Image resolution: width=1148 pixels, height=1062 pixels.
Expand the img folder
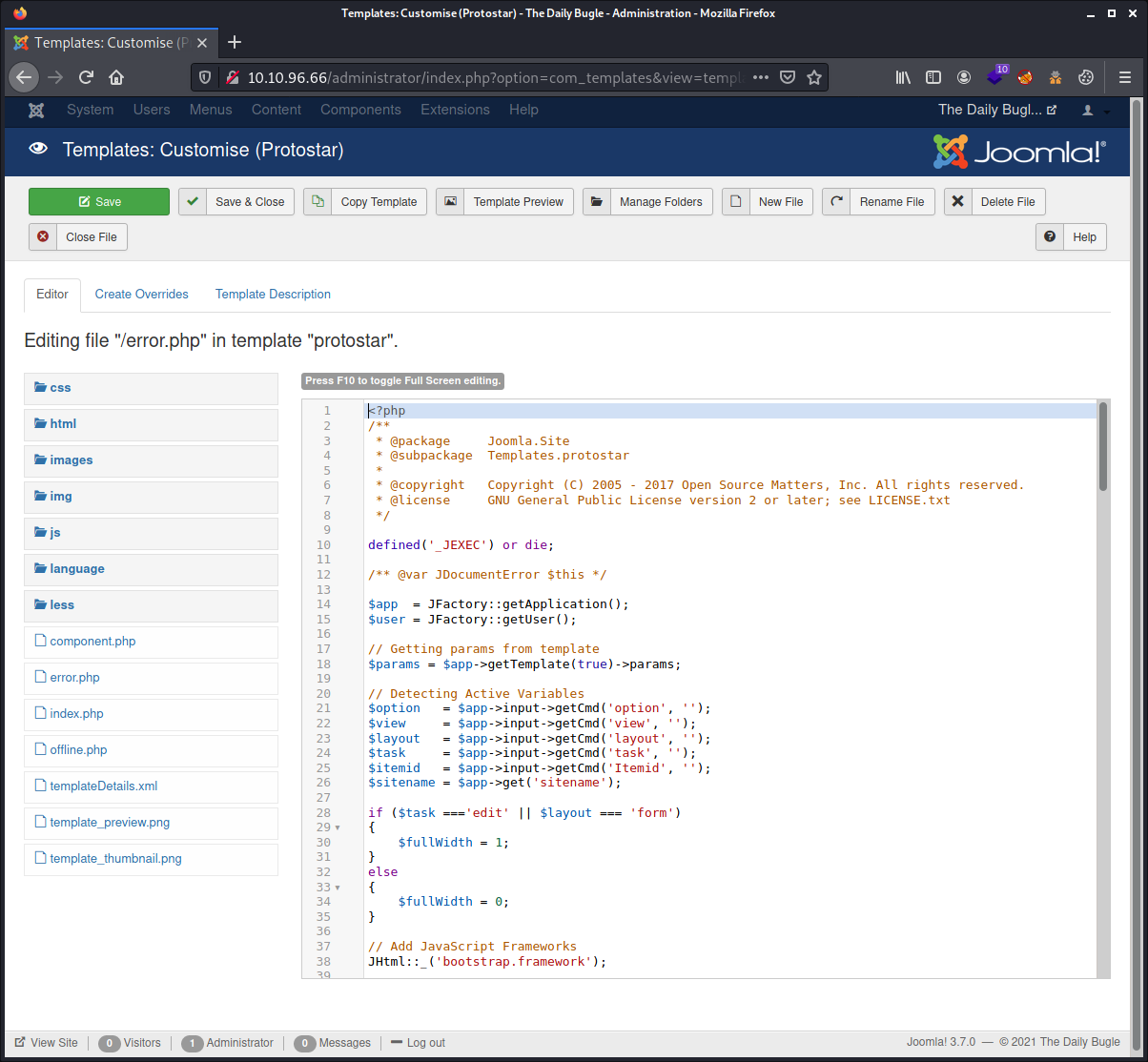point(151,496)
